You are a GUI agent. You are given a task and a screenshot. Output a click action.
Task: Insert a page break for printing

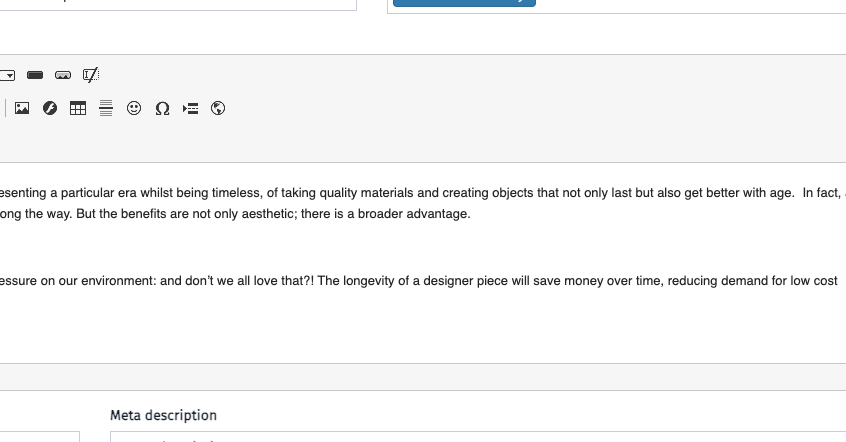(x=191, y=108)
